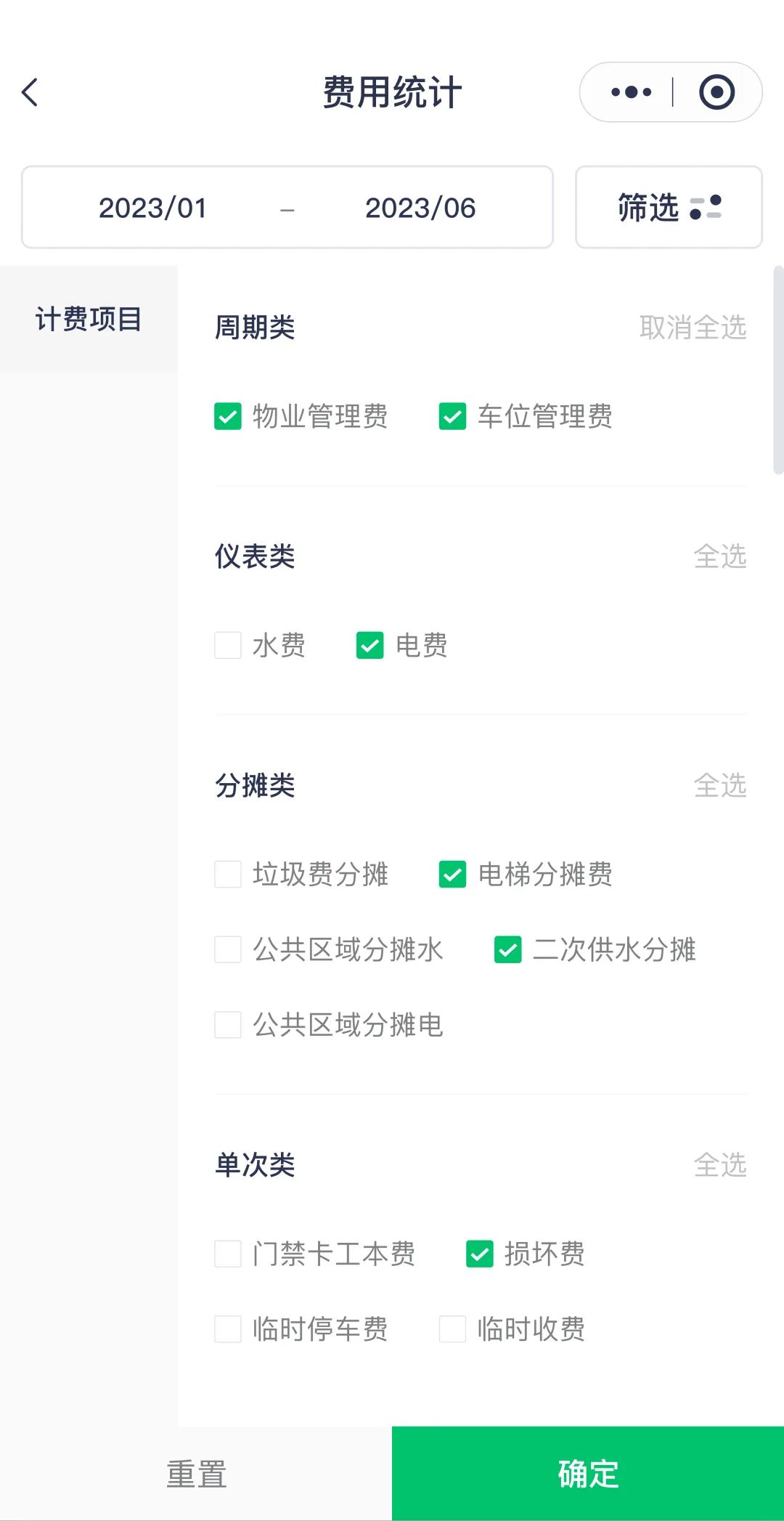Image resolution: width=784 pixels, height=1521 pixels.
Task: Click 全选 for 单次类 section
Action: point(719,1165)
